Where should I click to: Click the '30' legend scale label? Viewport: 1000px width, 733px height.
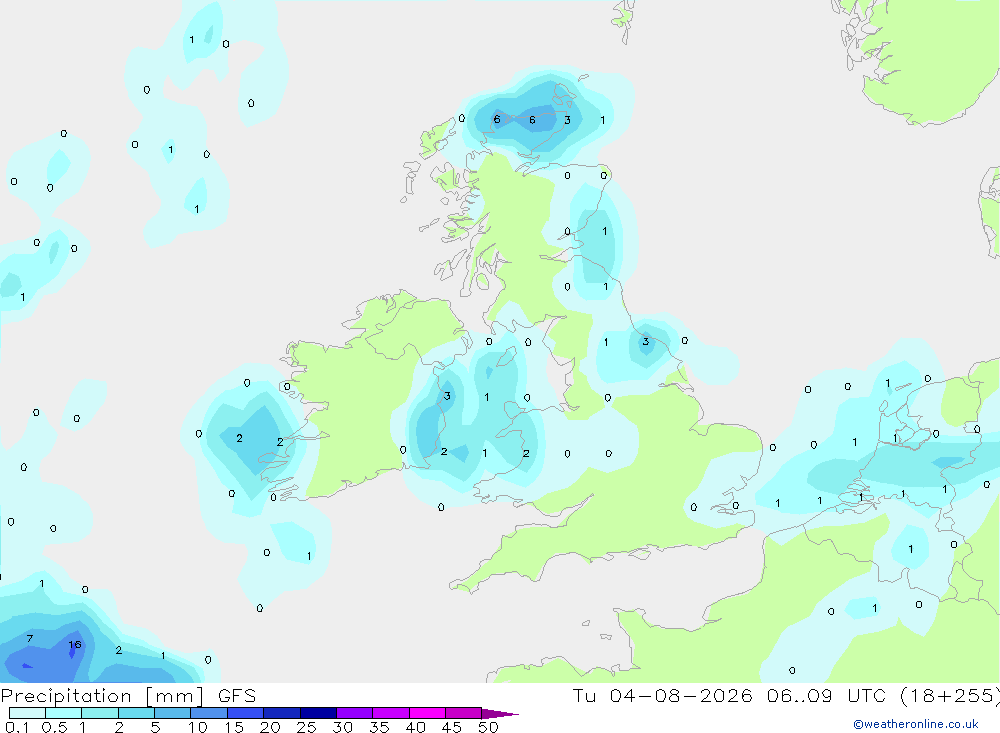click(342, 727)
